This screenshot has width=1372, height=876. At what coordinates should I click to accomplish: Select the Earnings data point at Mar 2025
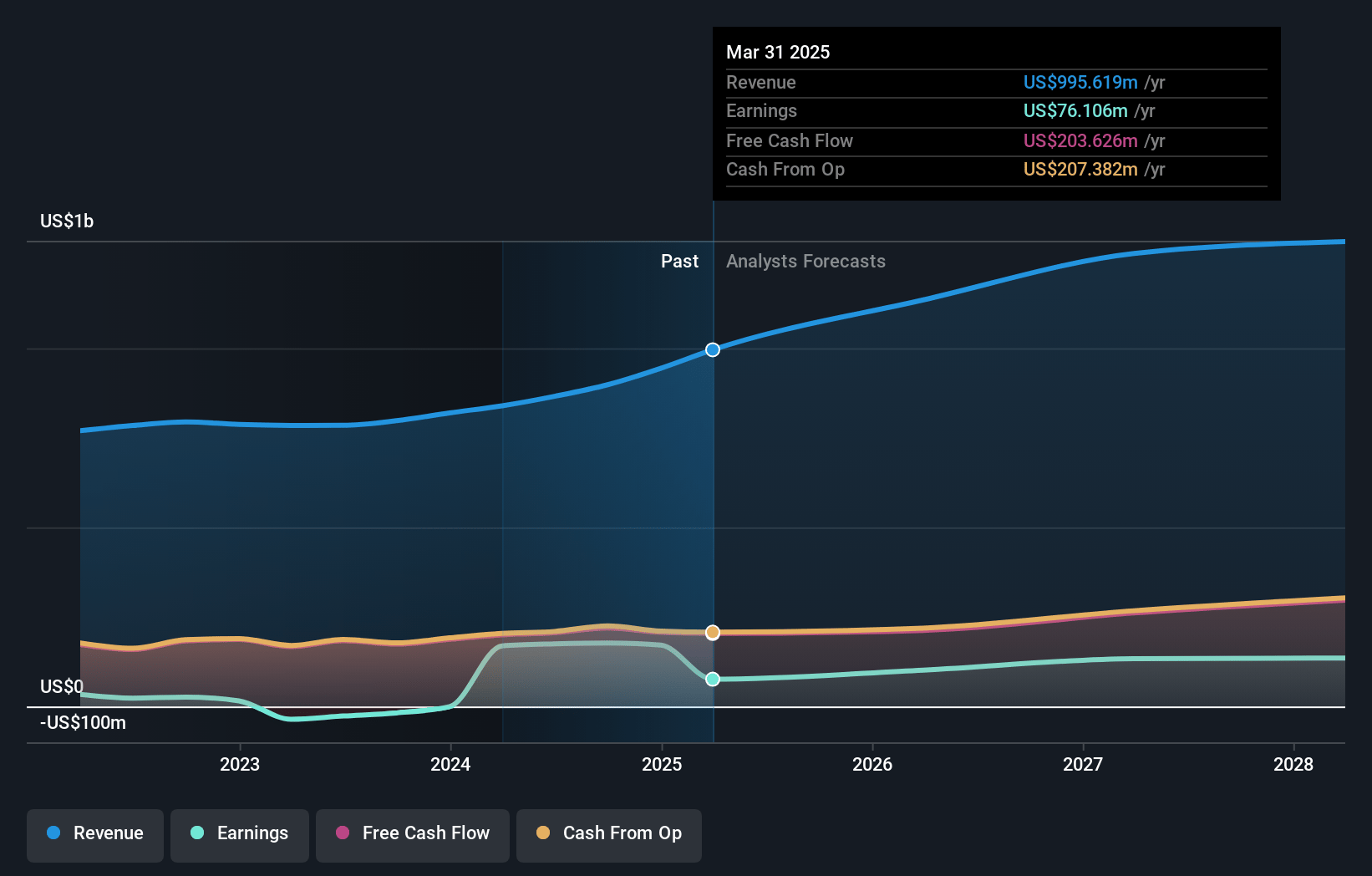point(713,679)
